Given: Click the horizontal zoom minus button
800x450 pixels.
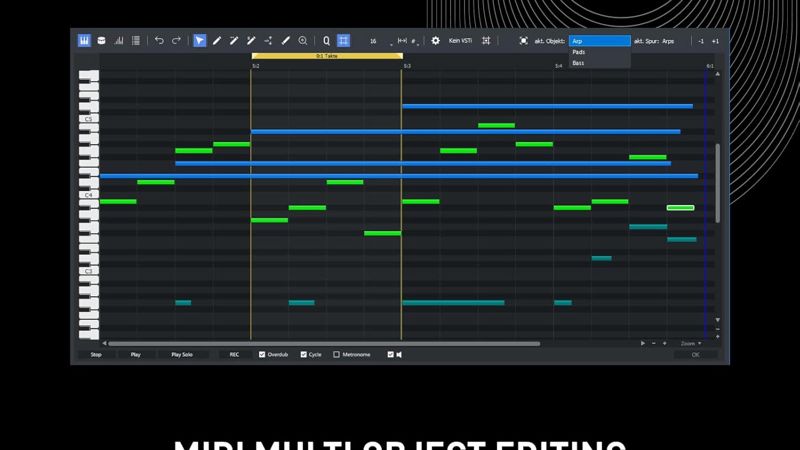Looking at the screenshot, I should click(x=654, y=343).
